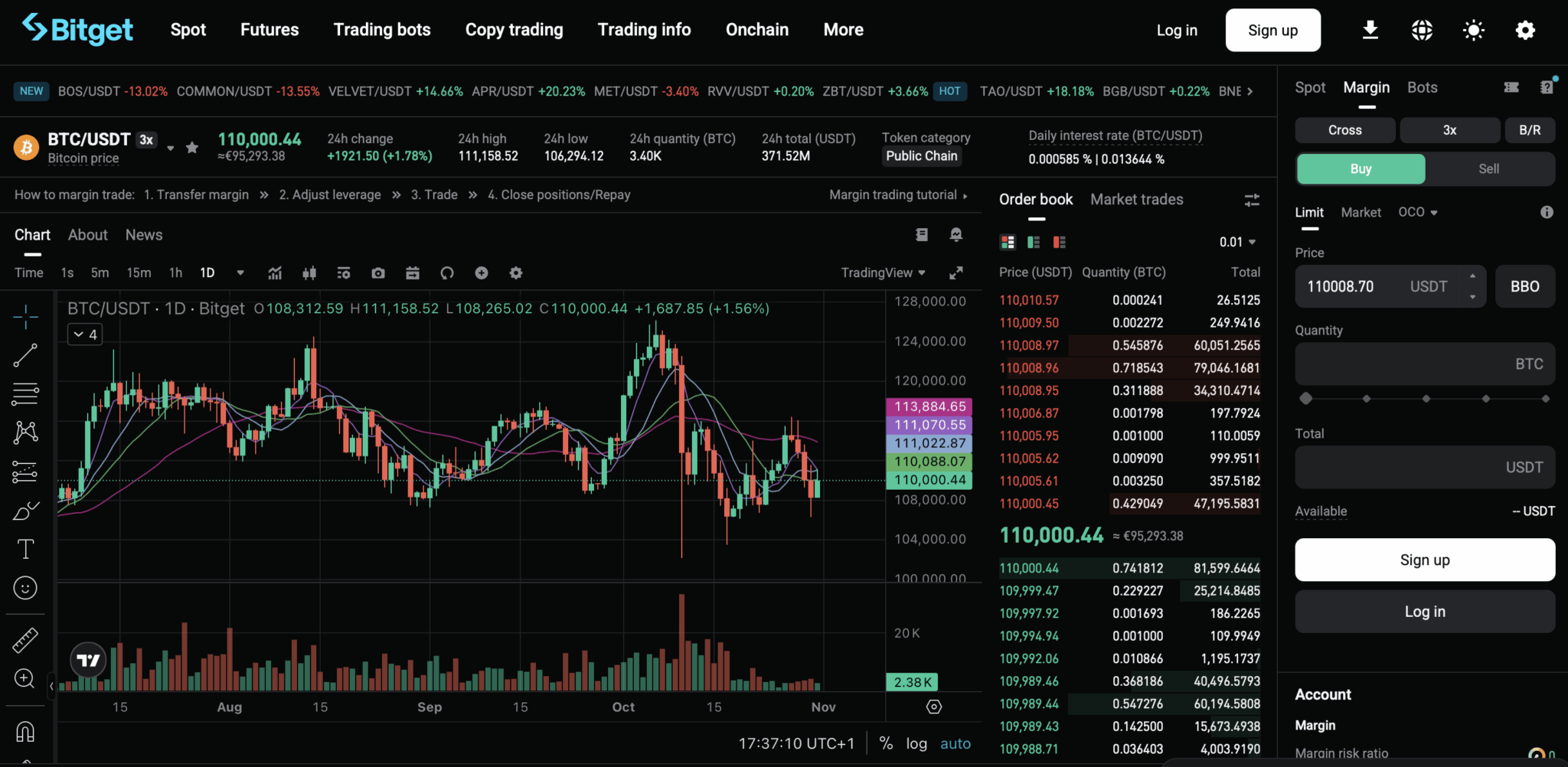Viewport: 1568px width, 767px height.
Task: Switch the chart to log scale
Action: click(x=916, y=743)
